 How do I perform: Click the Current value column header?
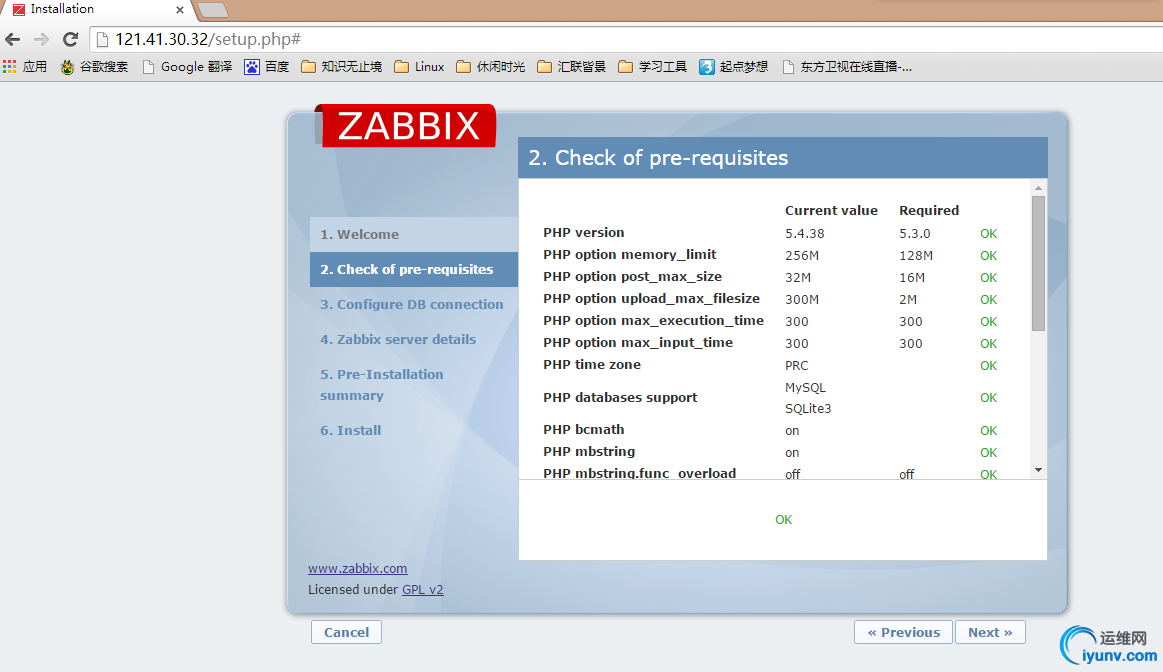coord(831,211)
